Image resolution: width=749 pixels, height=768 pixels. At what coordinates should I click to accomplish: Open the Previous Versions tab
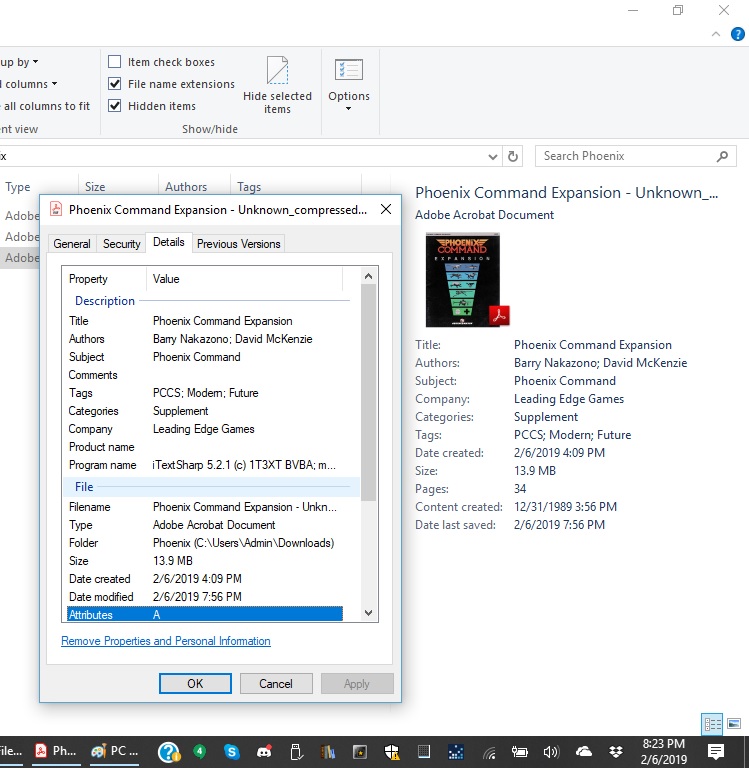tap(239, 243)
